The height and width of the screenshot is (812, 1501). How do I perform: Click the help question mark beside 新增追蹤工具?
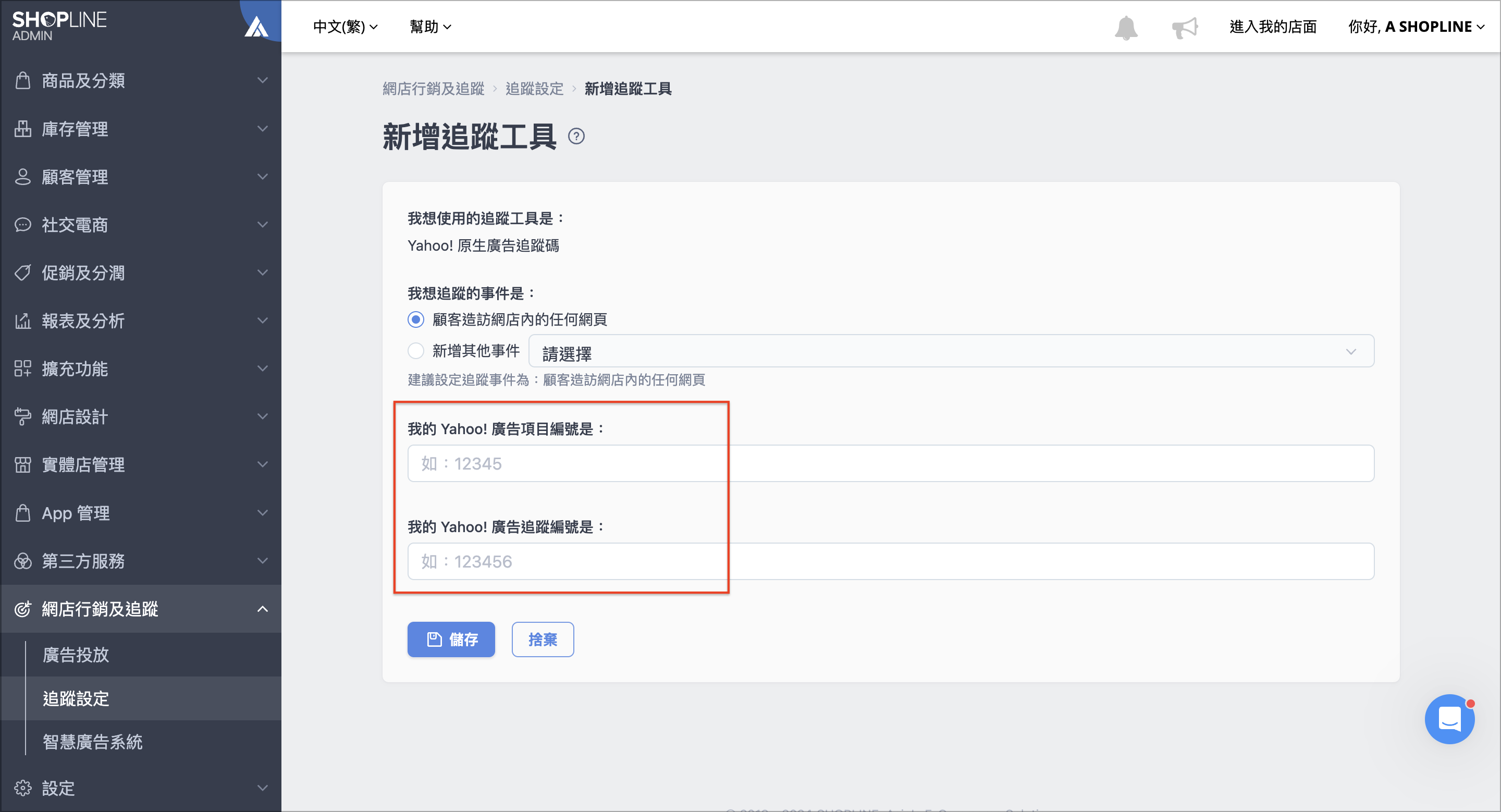coord(576,137)
